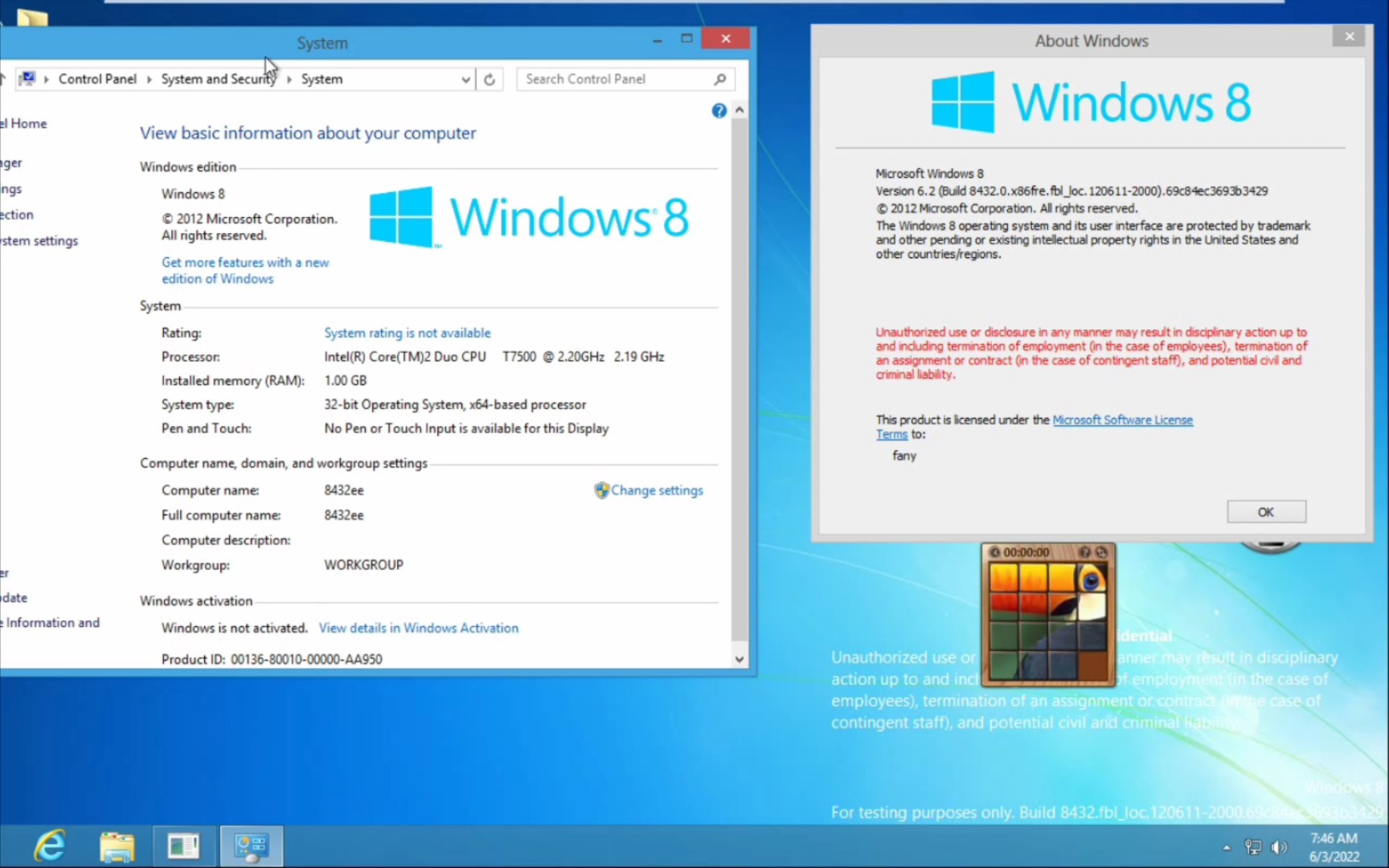The image size is (1389, 868).
Task: Open the Microsoft Software License Terms link
Action: tap(1122, 420)
